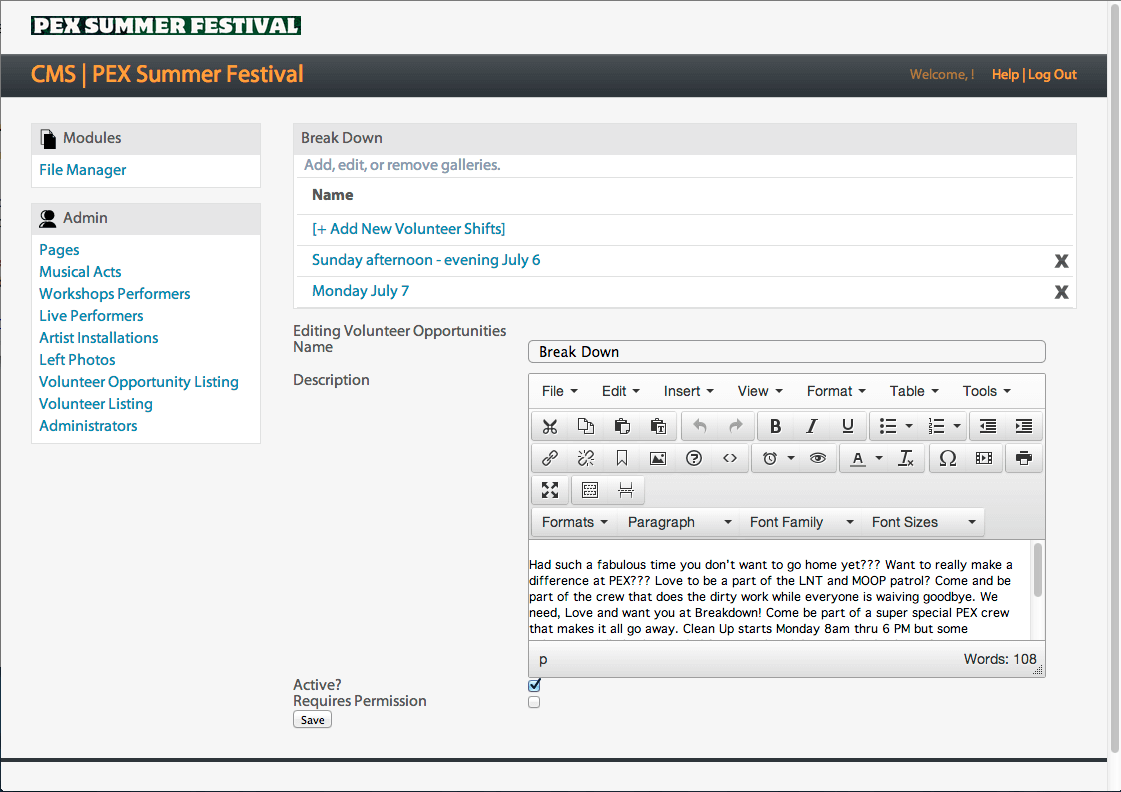
Task: Click the Name input field
Action: 786,352
